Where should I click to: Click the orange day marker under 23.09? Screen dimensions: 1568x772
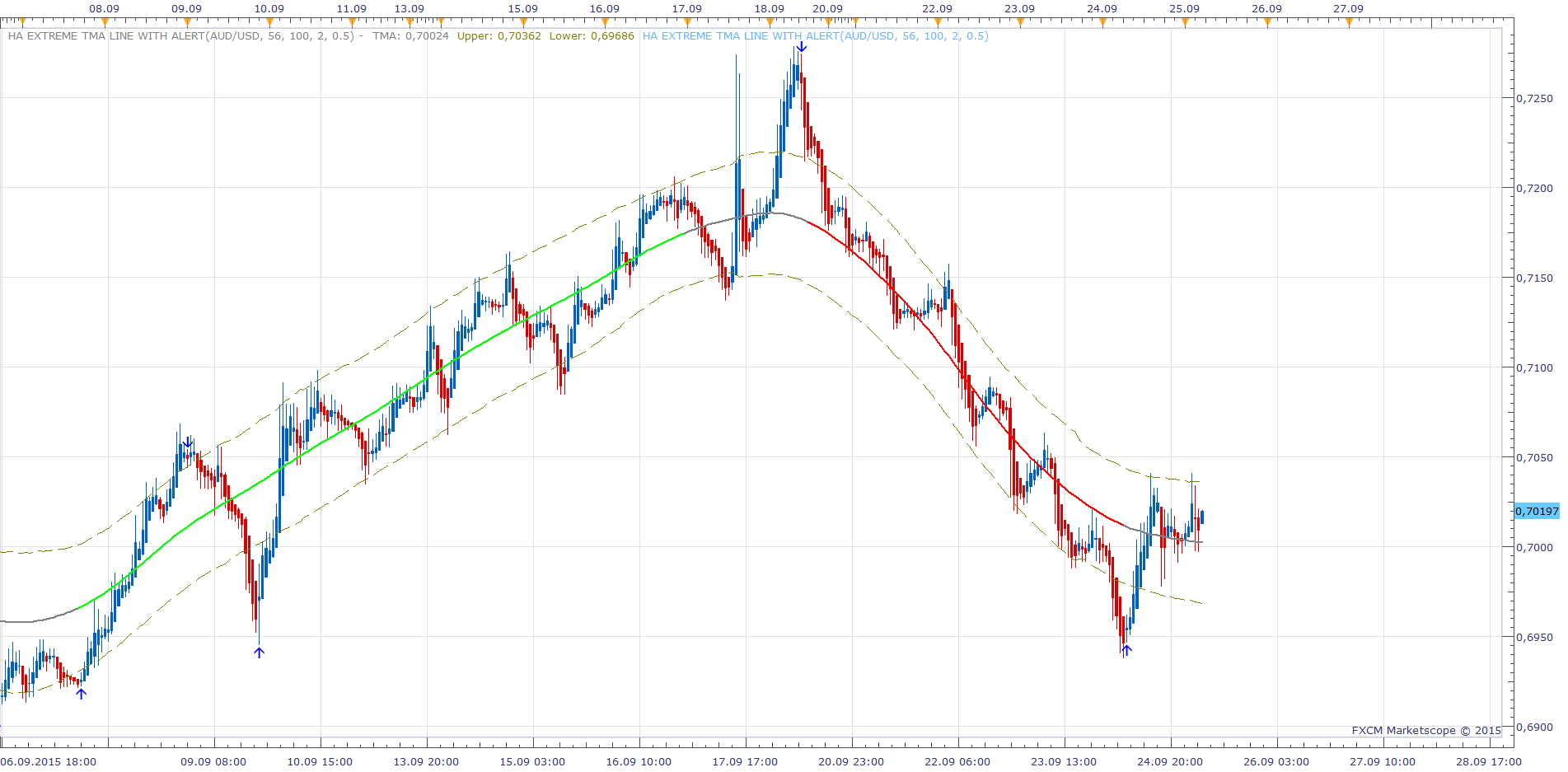click(x=1020, y=22)
